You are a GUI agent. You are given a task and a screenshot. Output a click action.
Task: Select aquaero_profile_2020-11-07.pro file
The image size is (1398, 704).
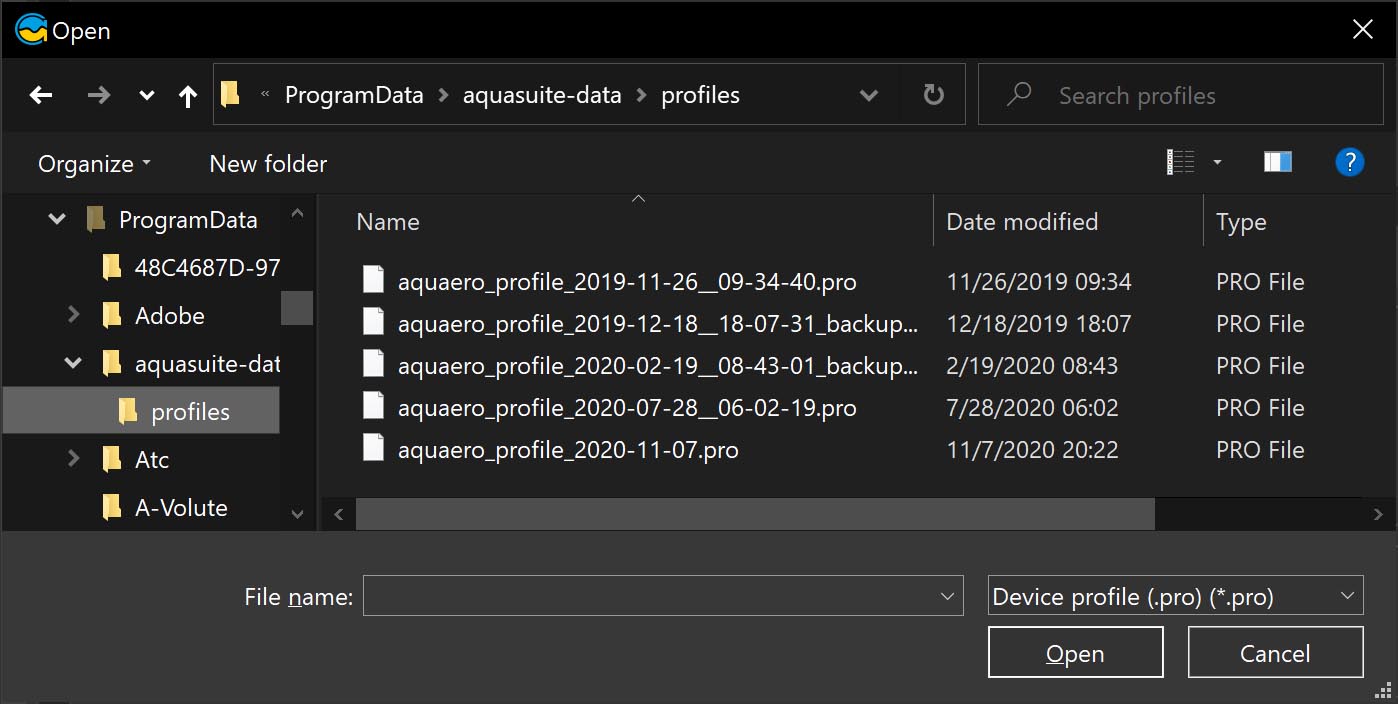tap(568, 450)
